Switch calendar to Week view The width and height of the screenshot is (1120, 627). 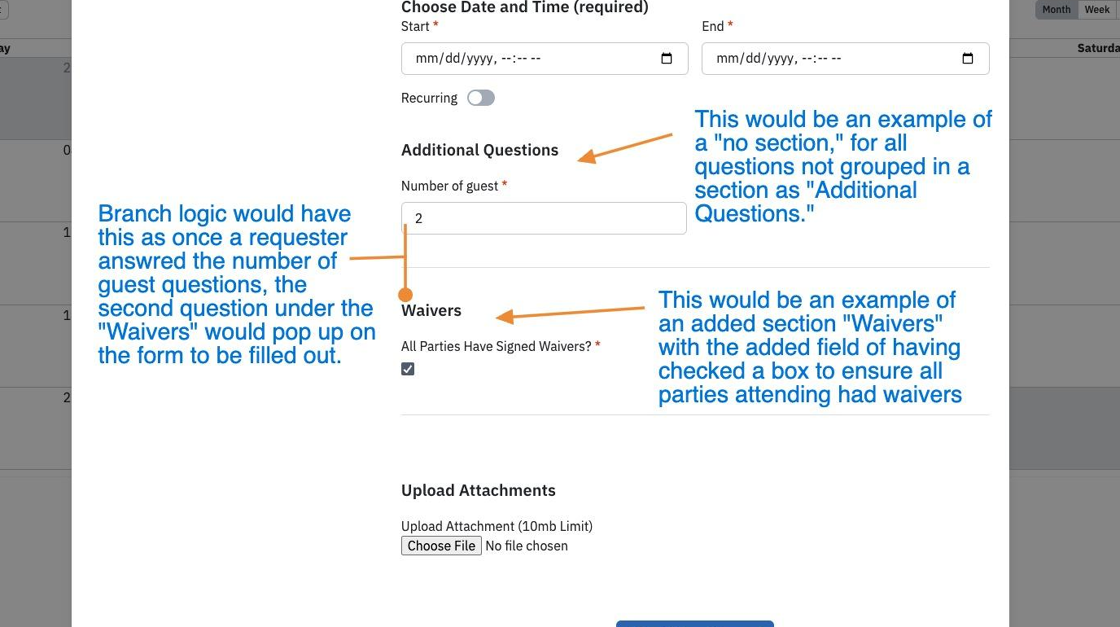(1097, 9)
